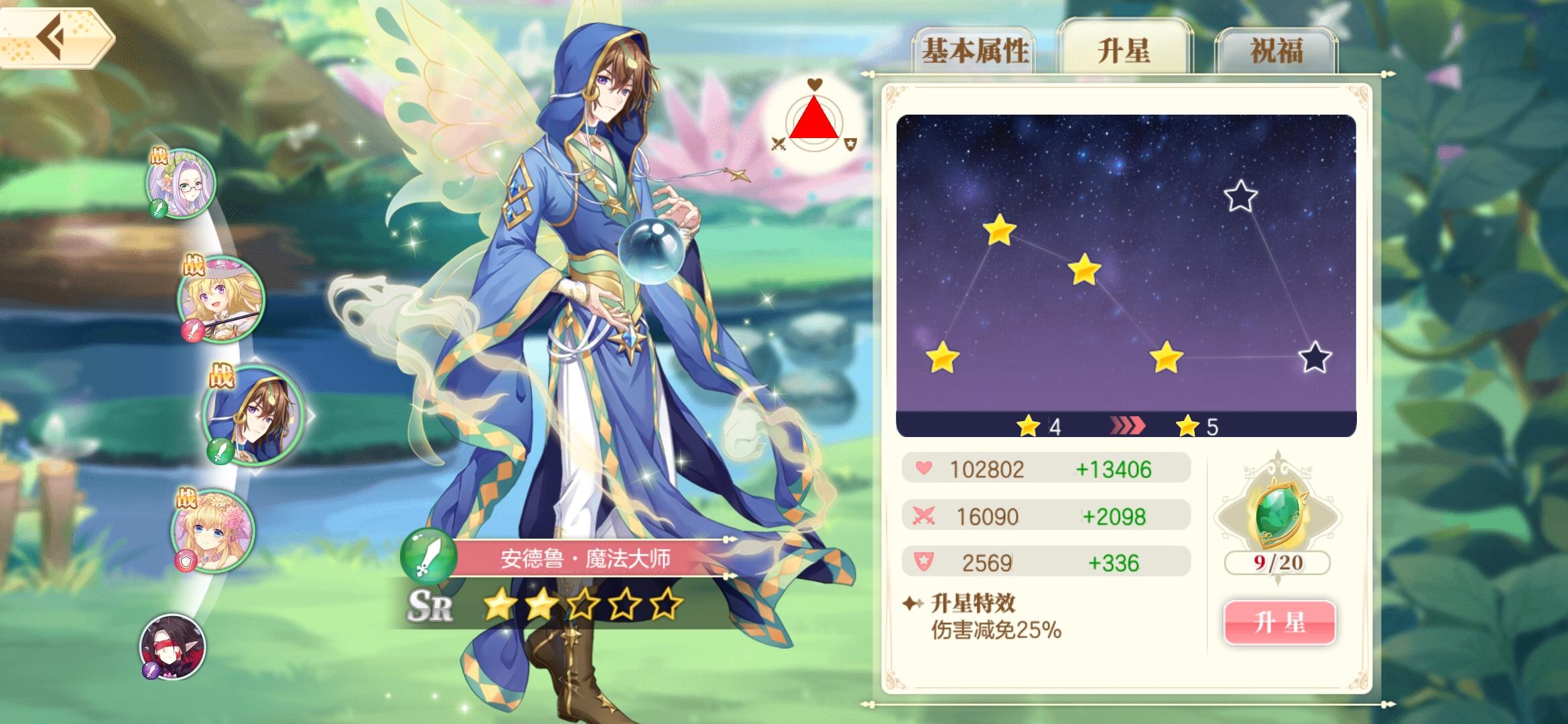Click the red attribute triangle chart

point(814,117)
